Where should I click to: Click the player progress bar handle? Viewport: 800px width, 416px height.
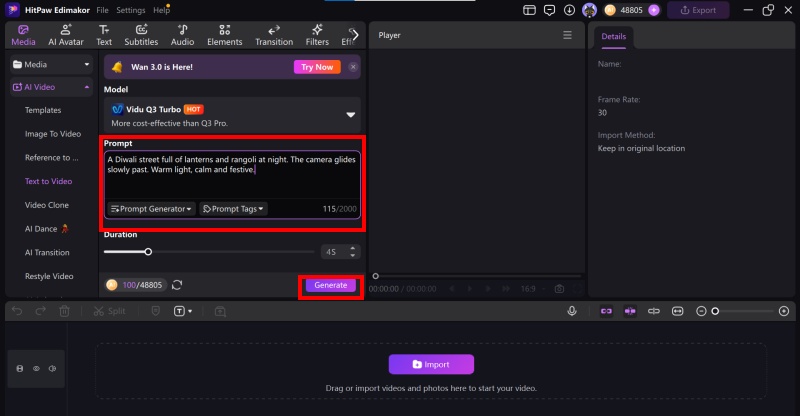pyautogui.click(x=376, y=276)
